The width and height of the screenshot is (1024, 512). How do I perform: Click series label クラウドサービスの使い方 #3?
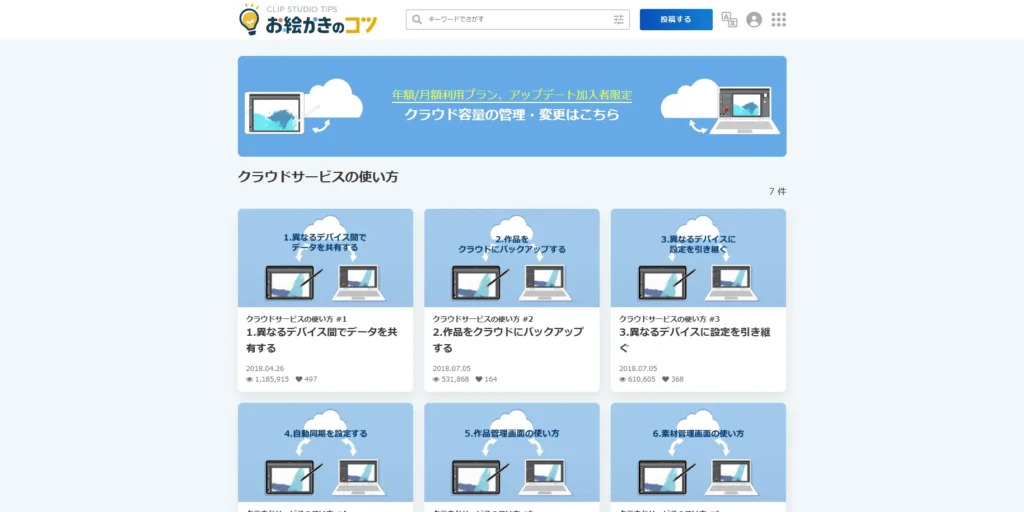669,319
